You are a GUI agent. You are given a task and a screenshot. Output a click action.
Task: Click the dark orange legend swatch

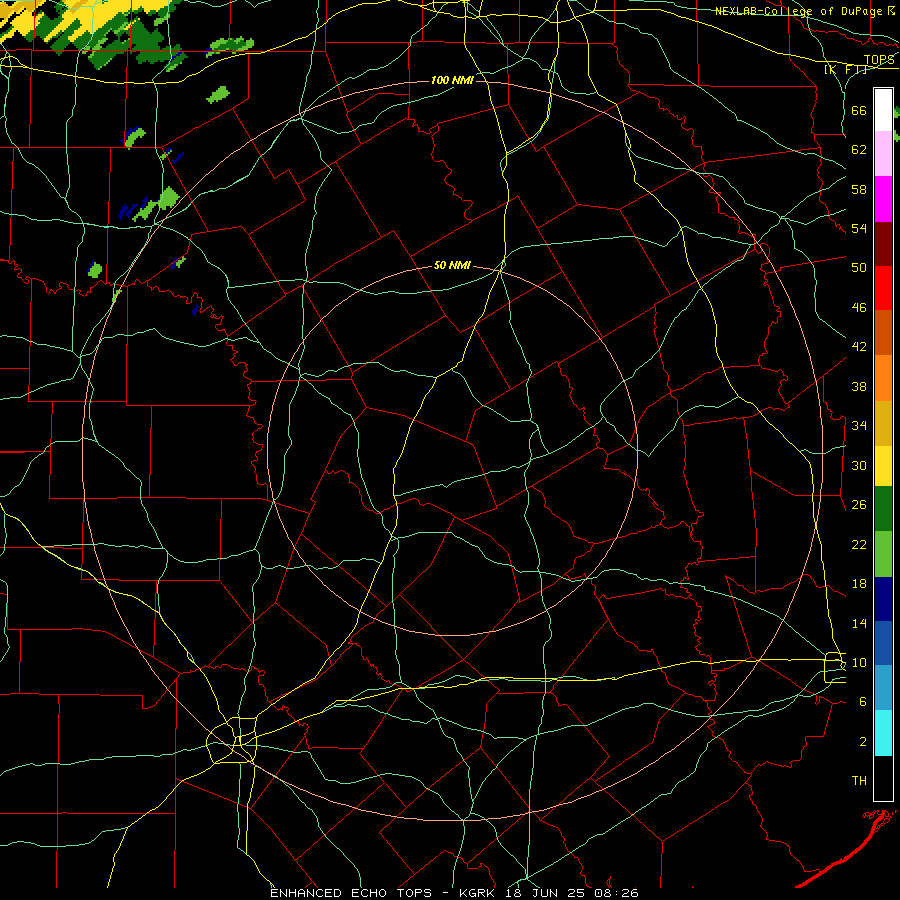click(883, 333)
